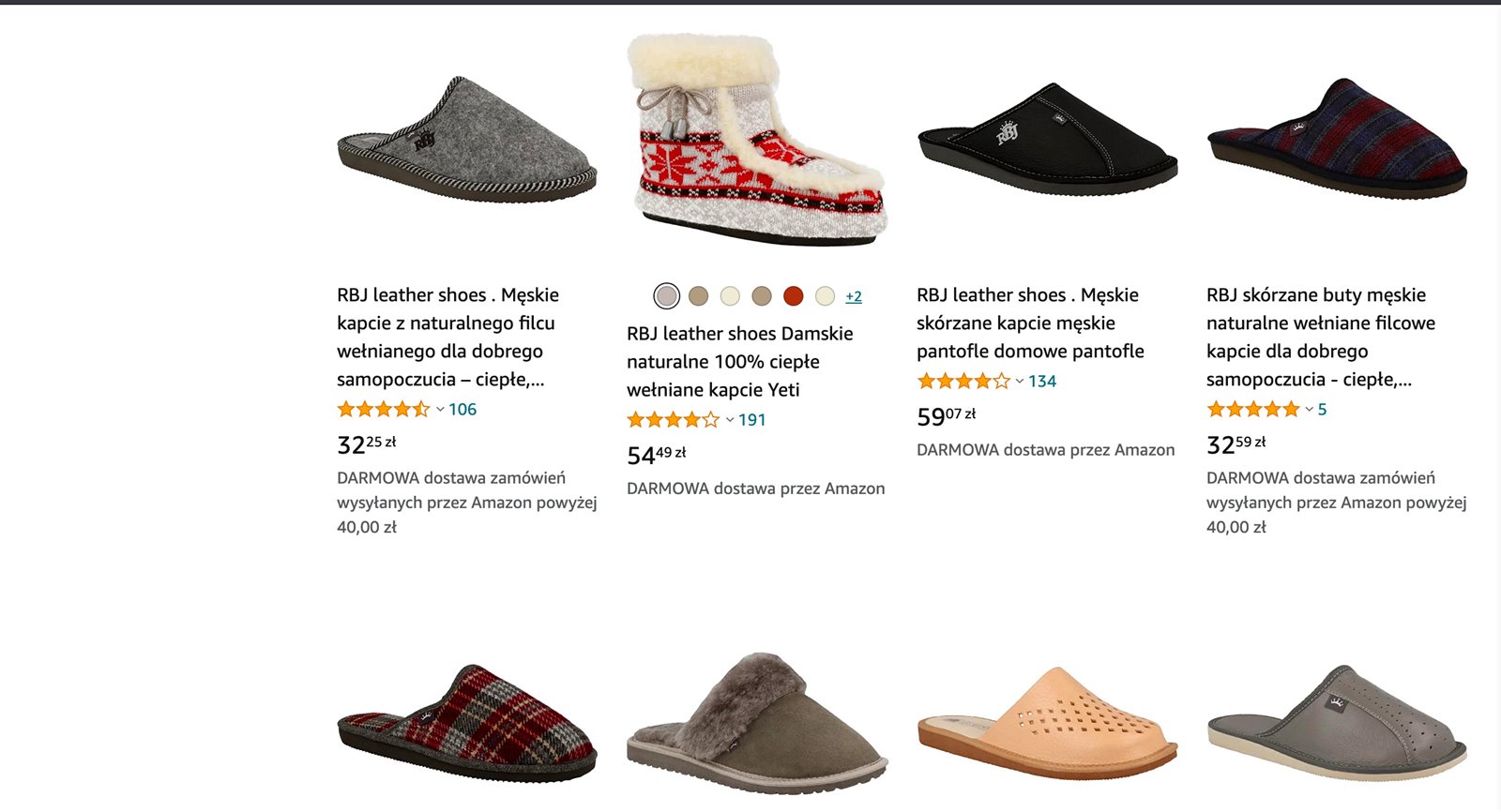Open the gray perforated leather slipper image
The height and width of the screenshot is (812, 1501).
point(1336,720)
